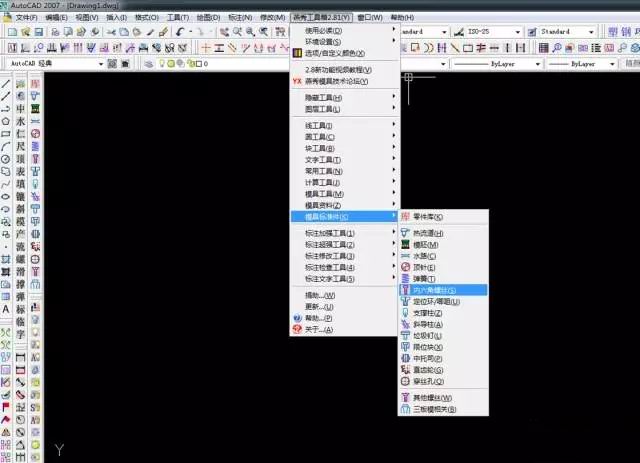Open the 格式(O) menu
Viewport: 640px width, 463px height.
point(147,18)
